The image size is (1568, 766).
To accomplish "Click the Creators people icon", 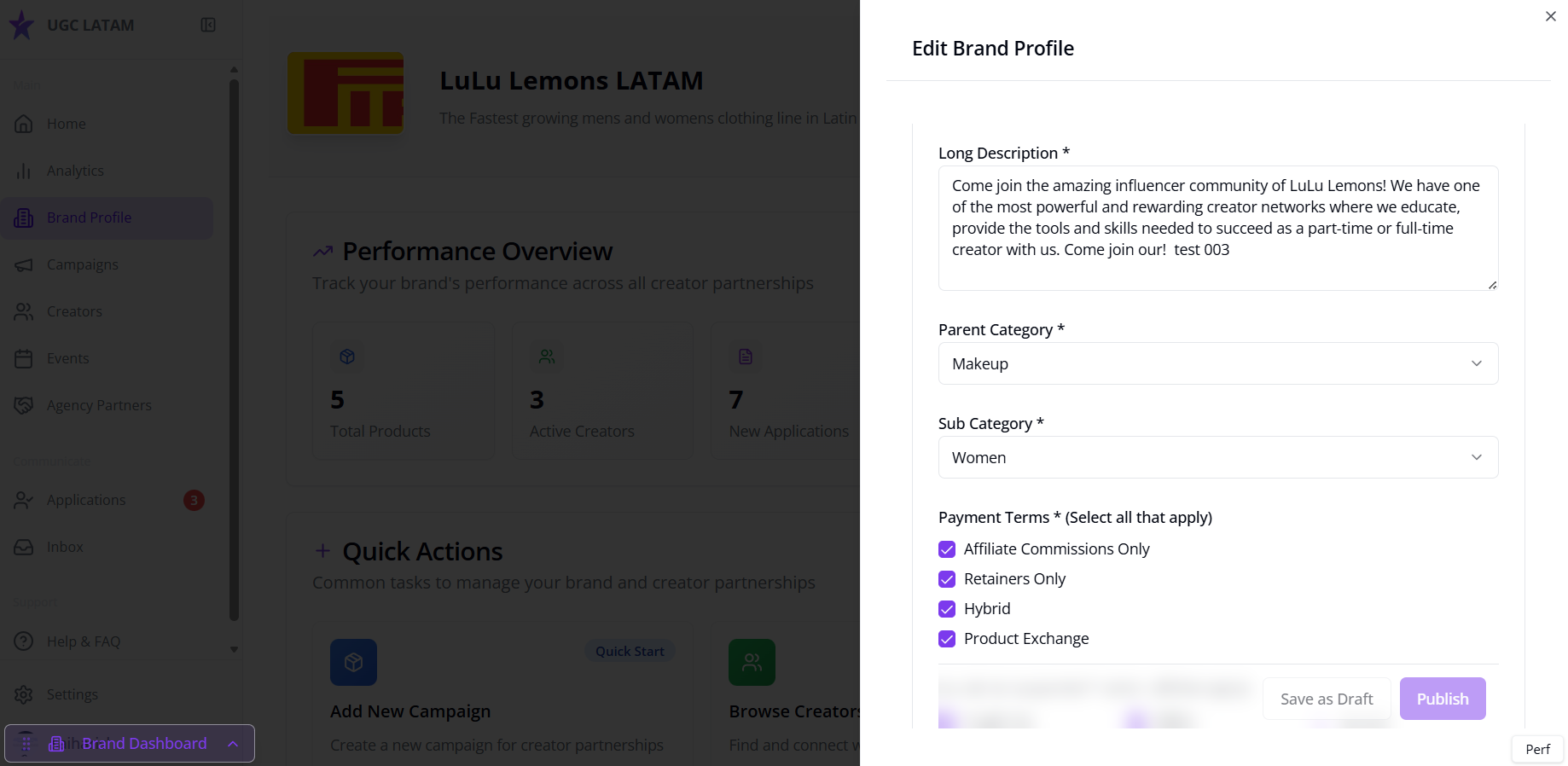I will [24, 311].
